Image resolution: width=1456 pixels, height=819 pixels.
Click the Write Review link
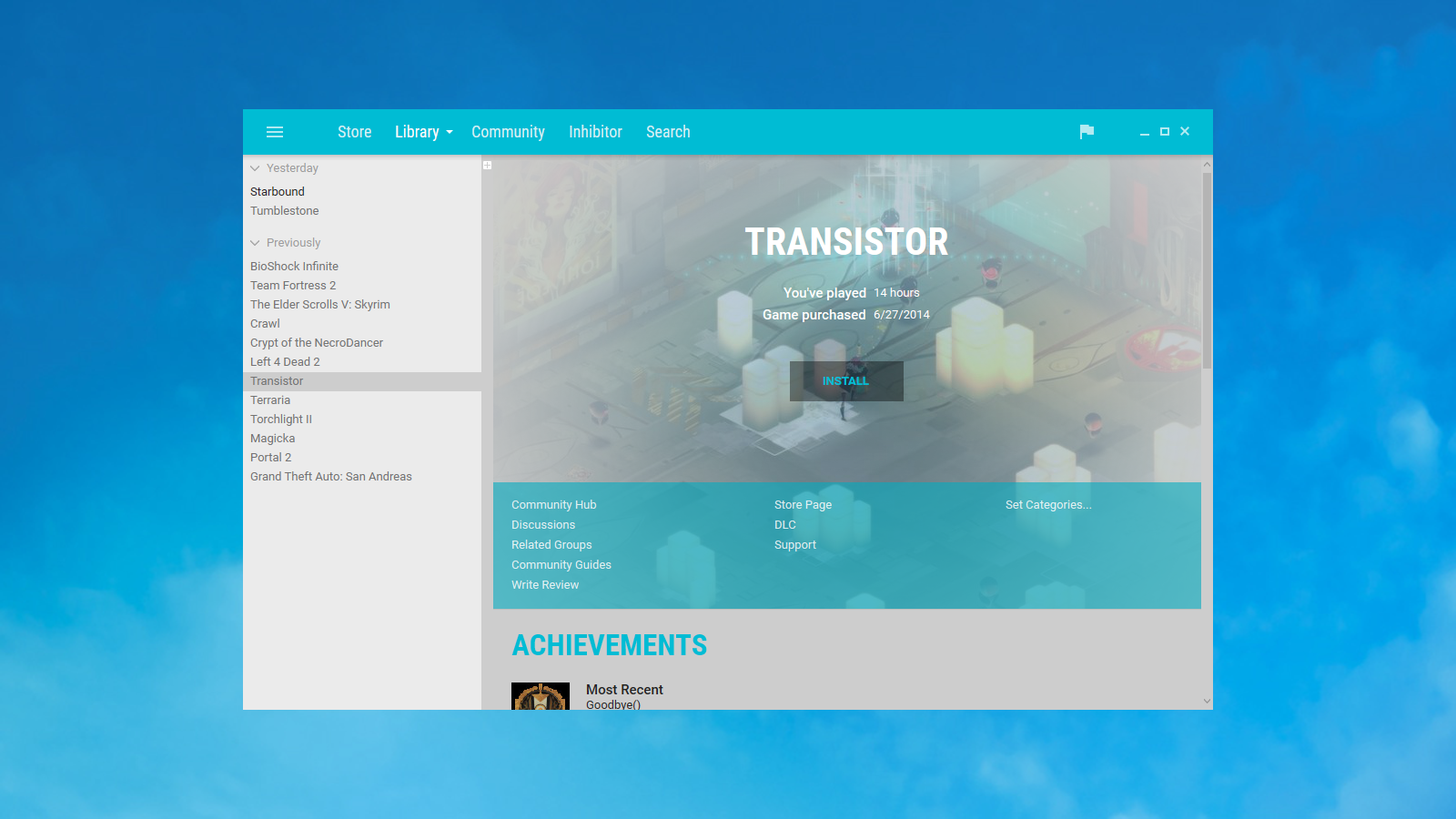coord(545,585)
